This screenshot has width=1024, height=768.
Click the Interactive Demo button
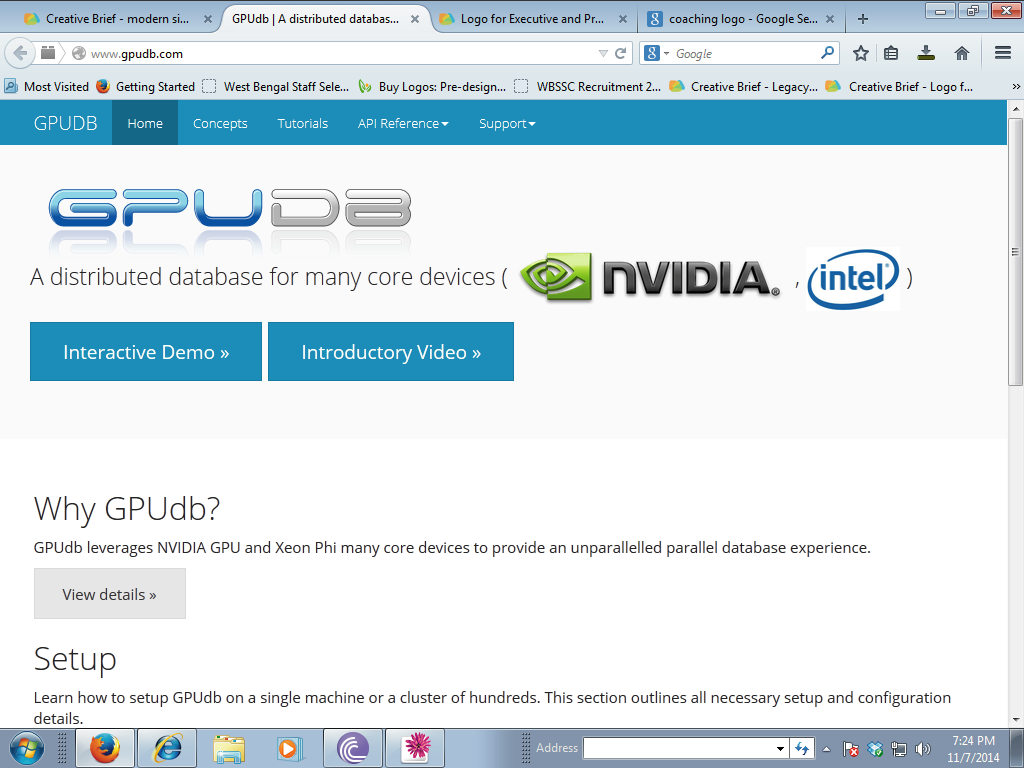coord(146,352)
